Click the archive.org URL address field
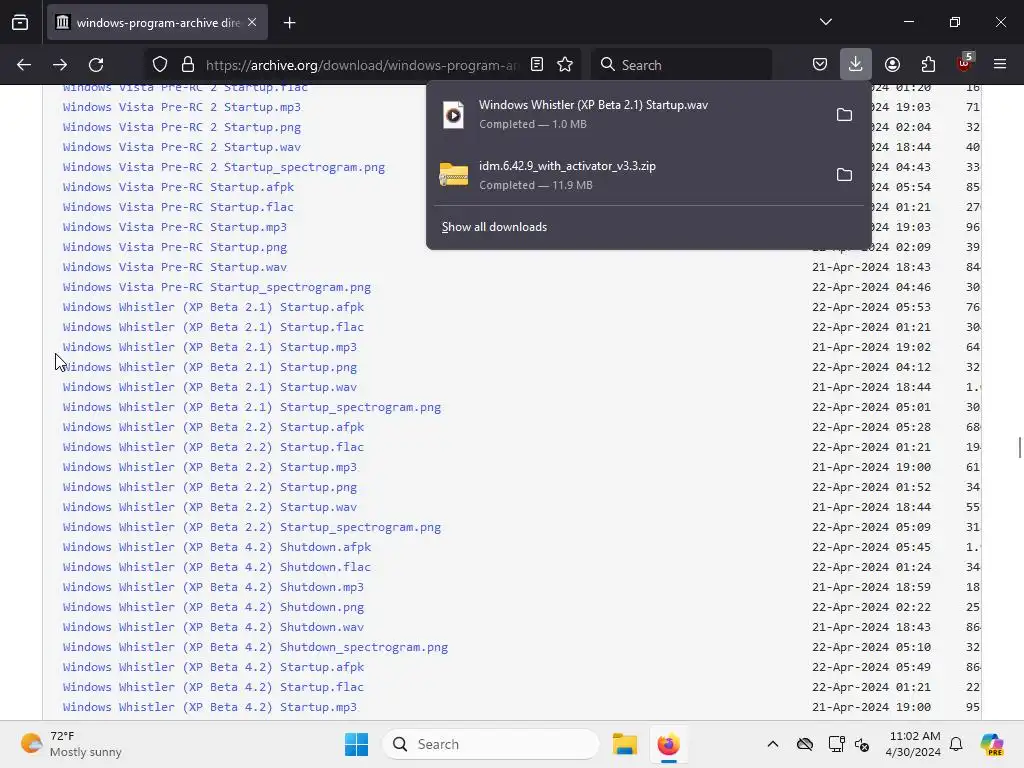Image resolution: width=1024 pixels, height=768 pixels. [362, 65]
